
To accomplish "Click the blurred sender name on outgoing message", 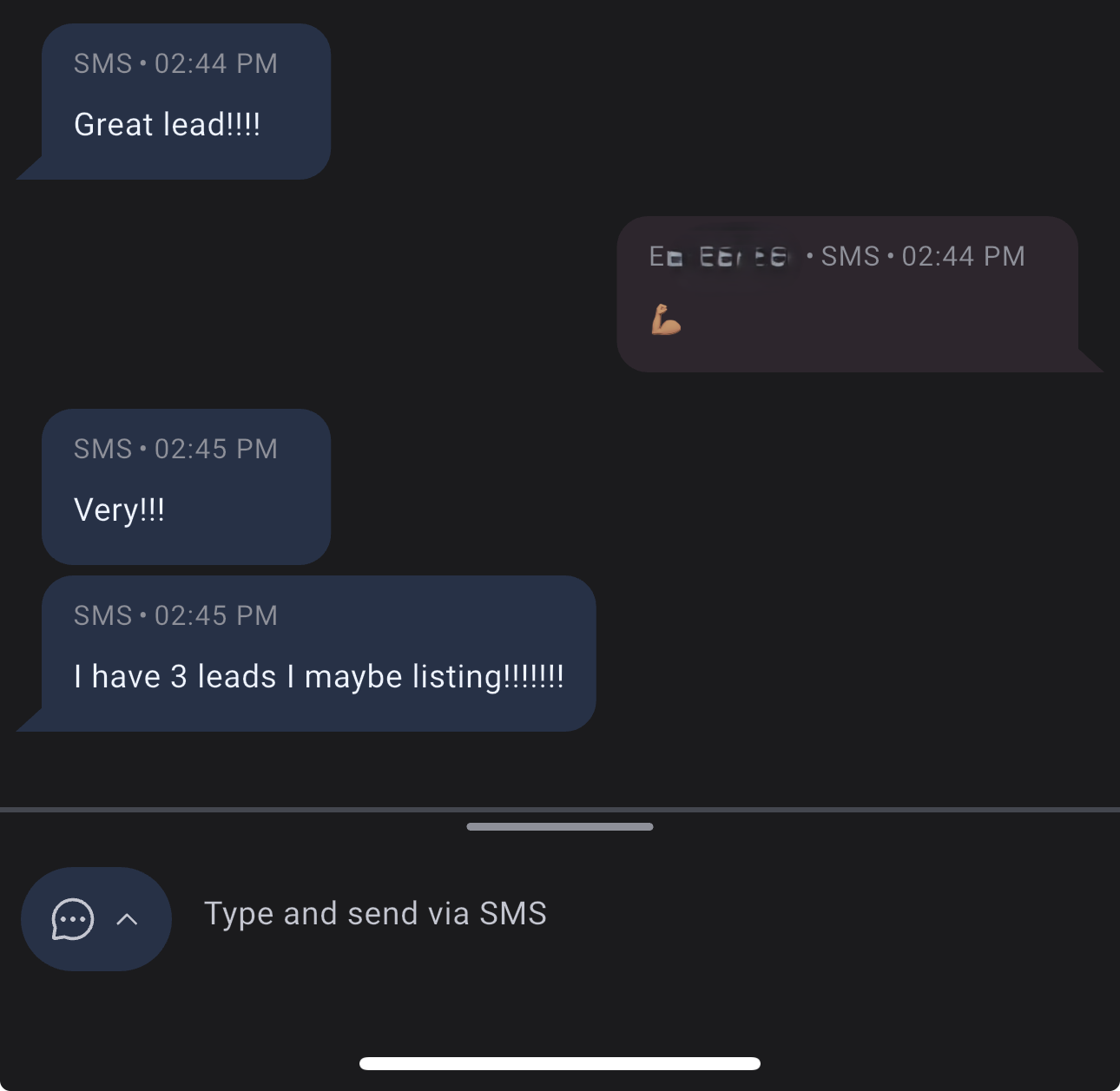I will click(x=719, y=256).
